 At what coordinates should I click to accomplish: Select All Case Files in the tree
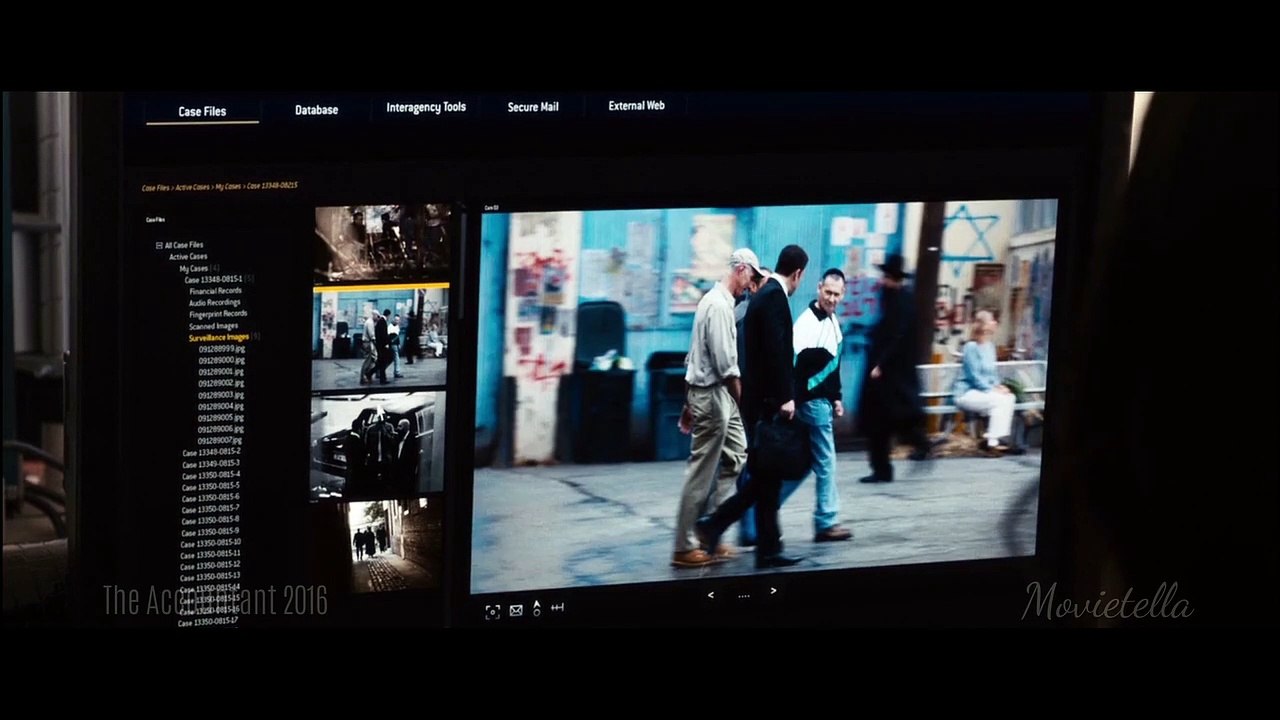pos(184,245)
